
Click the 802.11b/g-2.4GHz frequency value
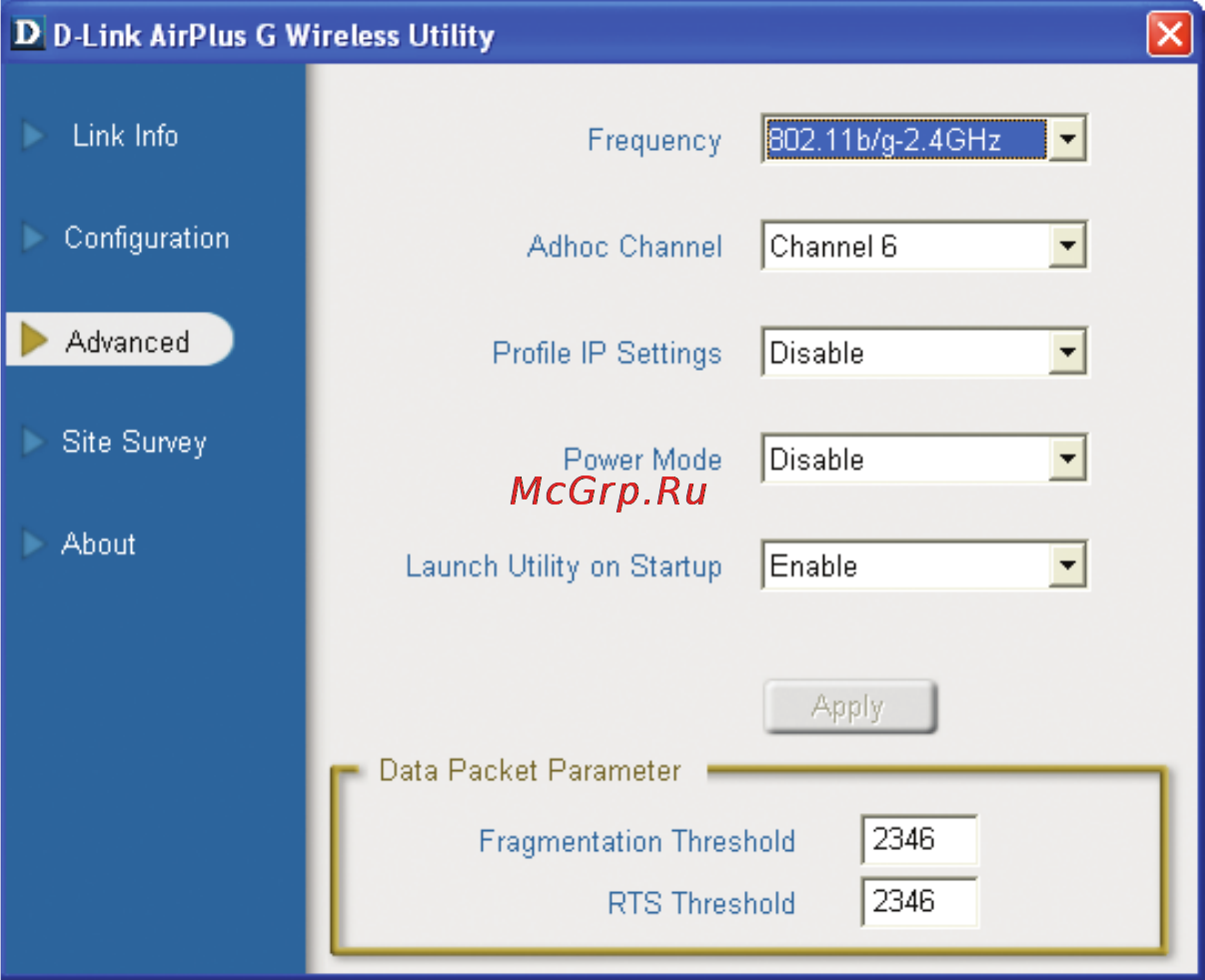click(905, 140)
